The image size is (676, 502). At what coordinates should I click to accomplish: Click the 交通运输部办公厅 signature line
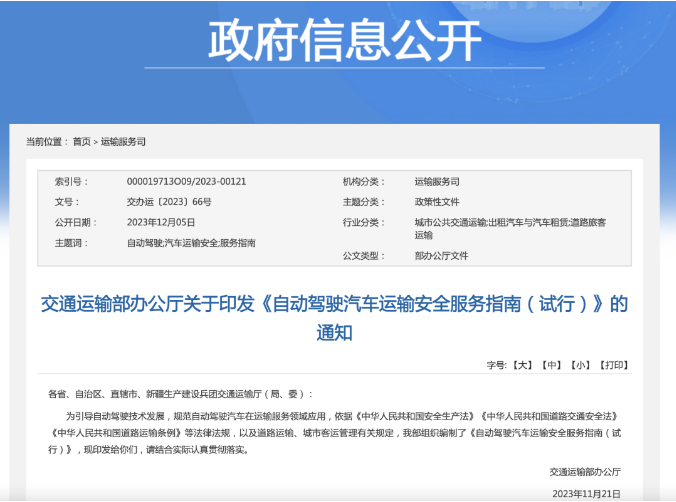coord(585,471)
